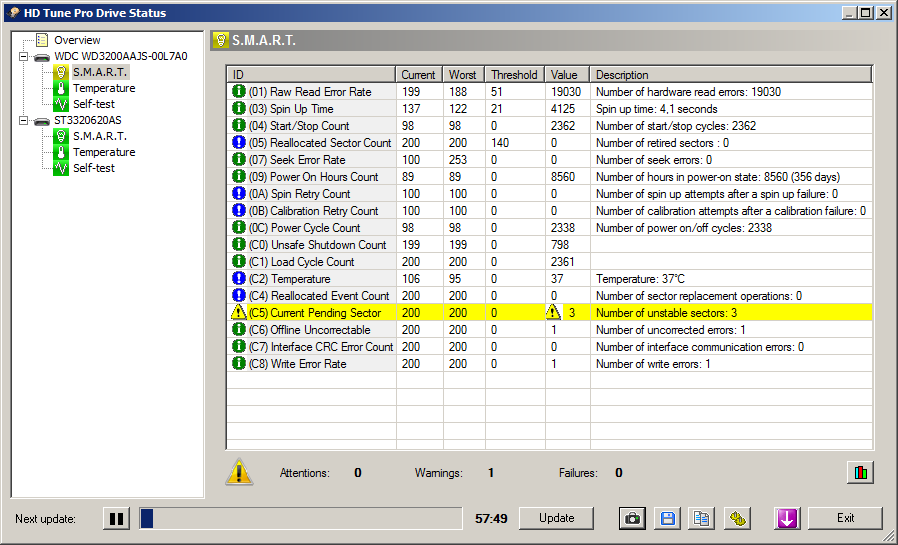Screen dimensions: 898x545
Task: Click 'Number of unstable sectors: 3' description
Action: click(x=666, y=313)
